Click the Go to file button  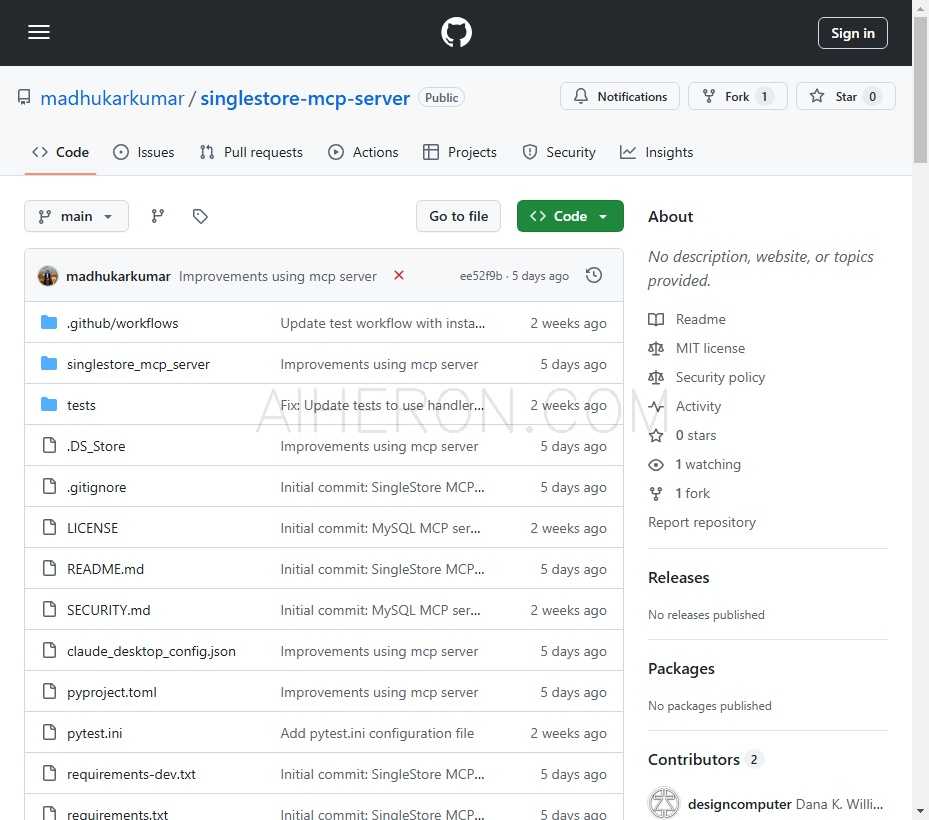click(x=459, y=216)
